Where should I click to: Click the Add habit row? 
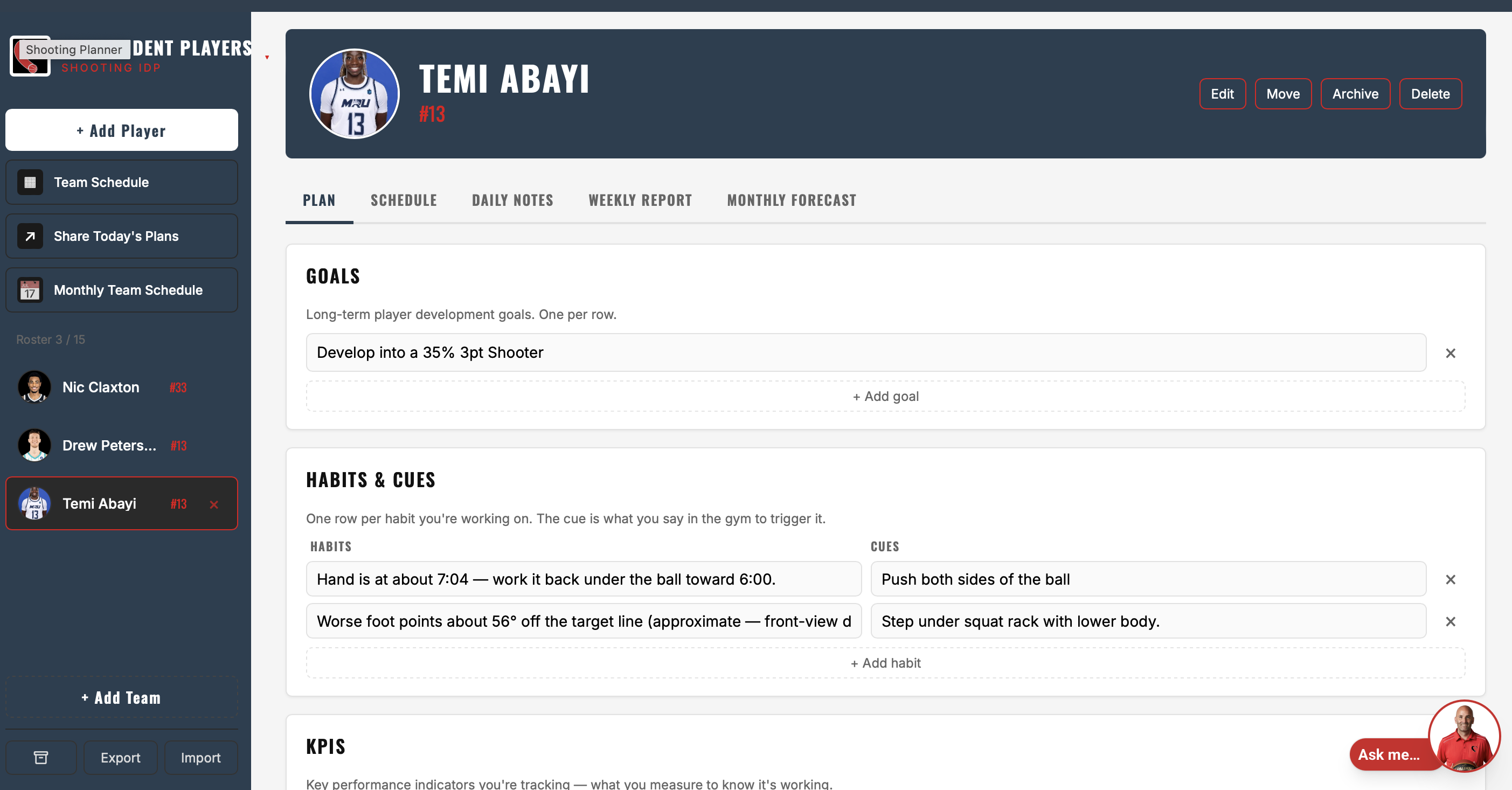click(886, 663)
